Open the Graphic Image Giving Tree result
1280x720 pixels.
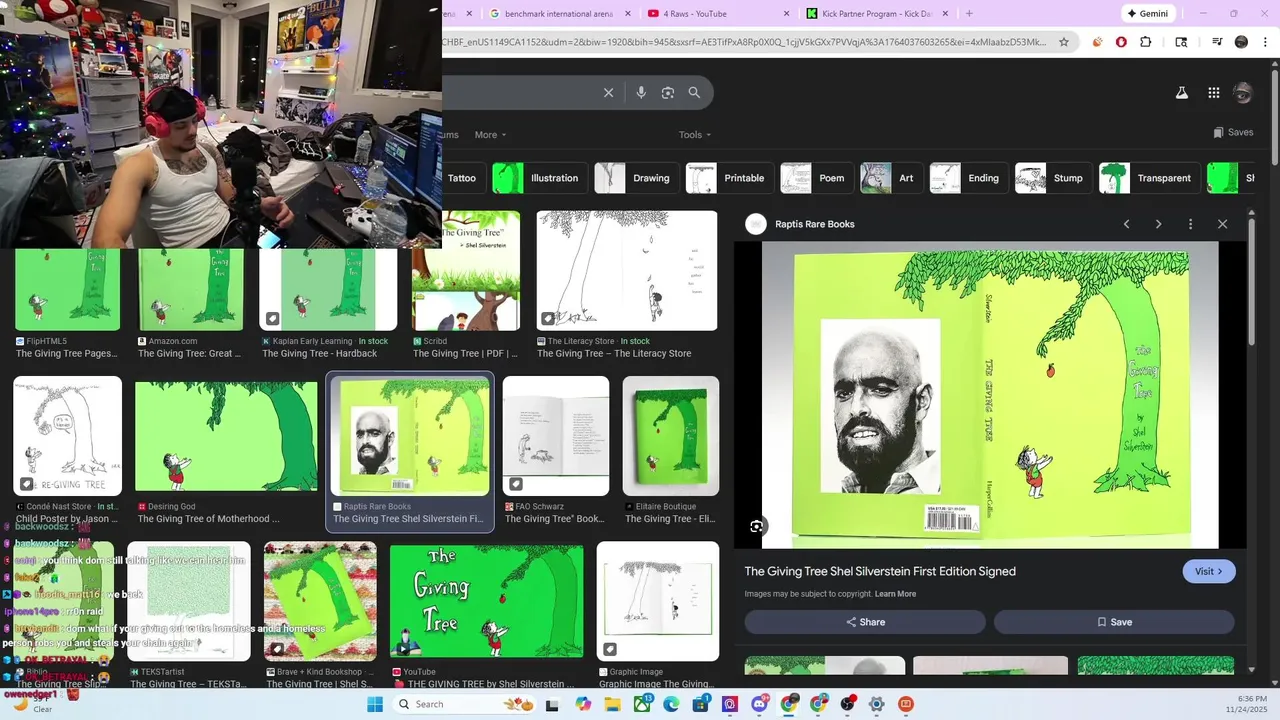coord(658,602)
